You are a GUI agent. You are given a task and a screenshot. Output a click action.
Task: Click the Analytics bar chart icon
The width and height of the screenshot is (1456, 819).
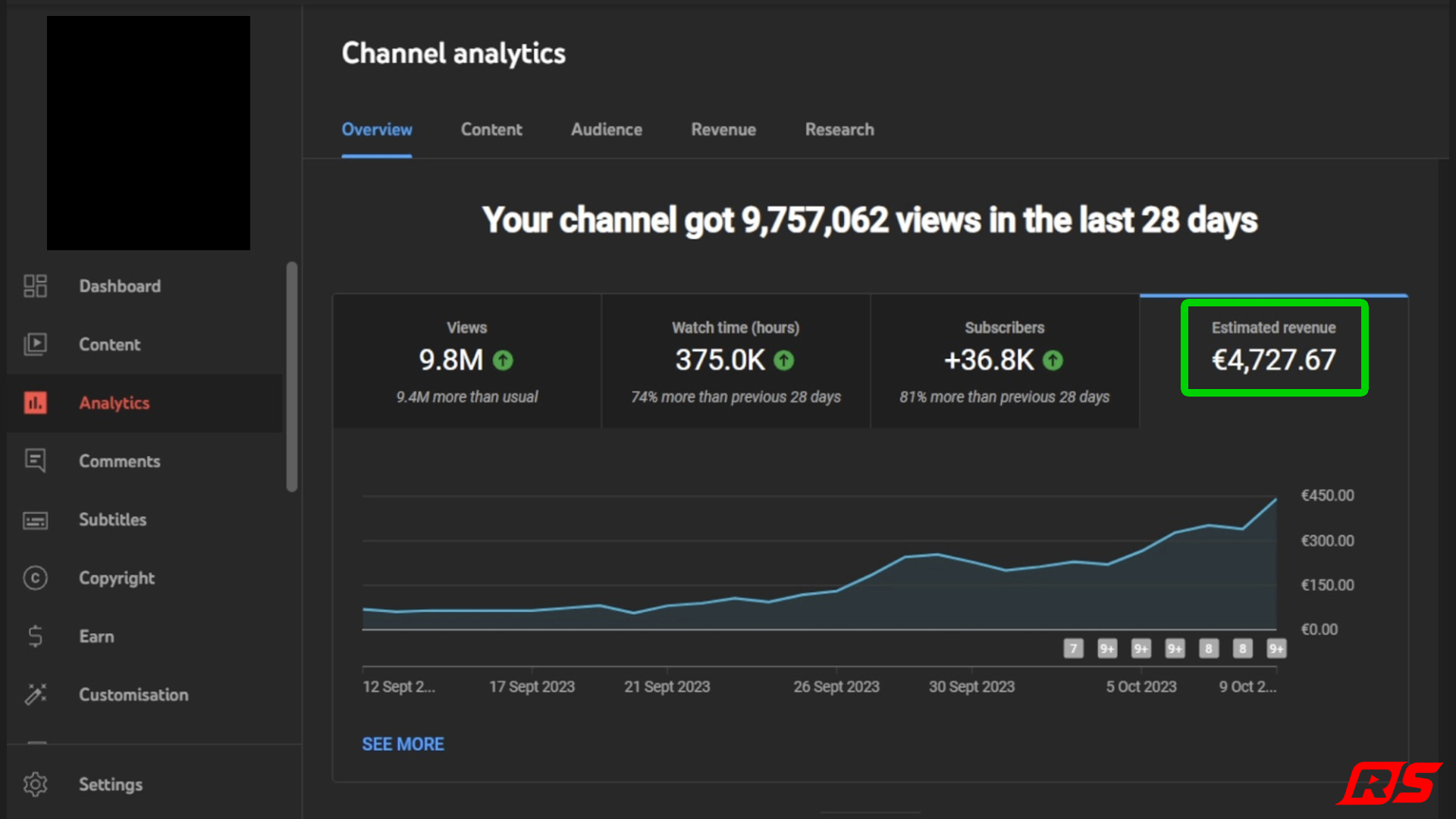(35, 403)
